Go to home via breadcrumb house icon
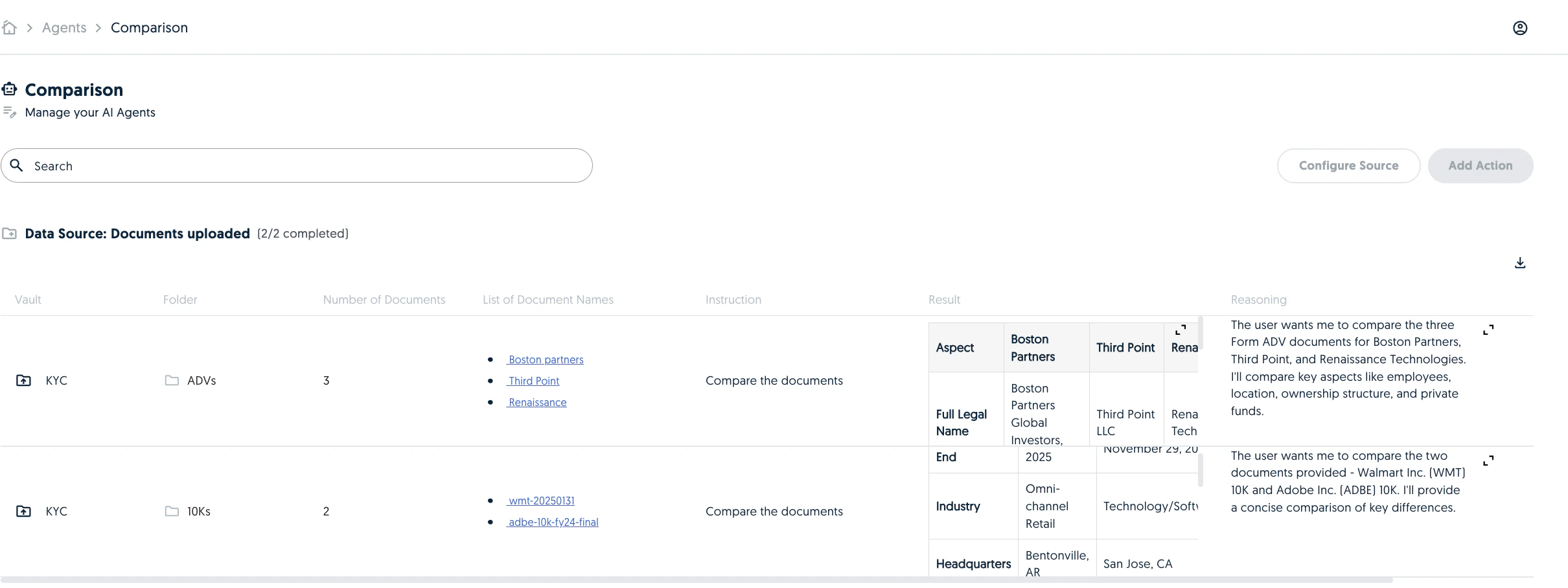Screen dimensions: 1568x588 pos(9,28)
